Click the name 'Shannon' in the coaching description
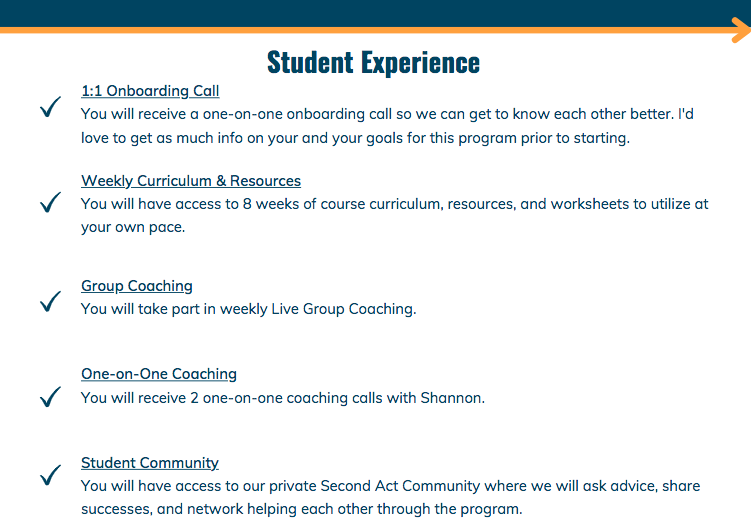The image size is (751, 525). click(x=453, y=398)
